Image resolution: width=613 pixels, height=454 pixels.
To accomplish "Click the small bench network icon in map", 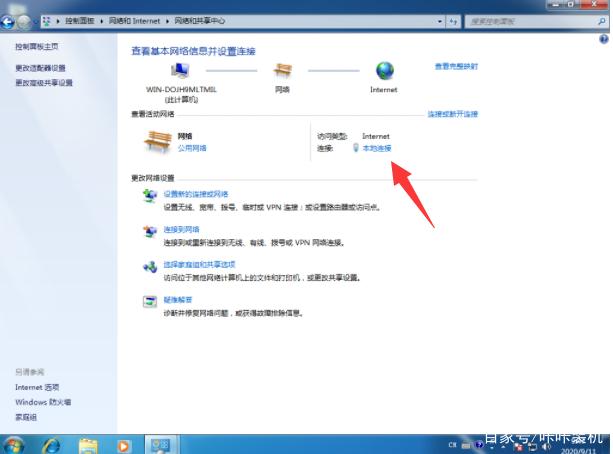I will click(x=283, y=70).
